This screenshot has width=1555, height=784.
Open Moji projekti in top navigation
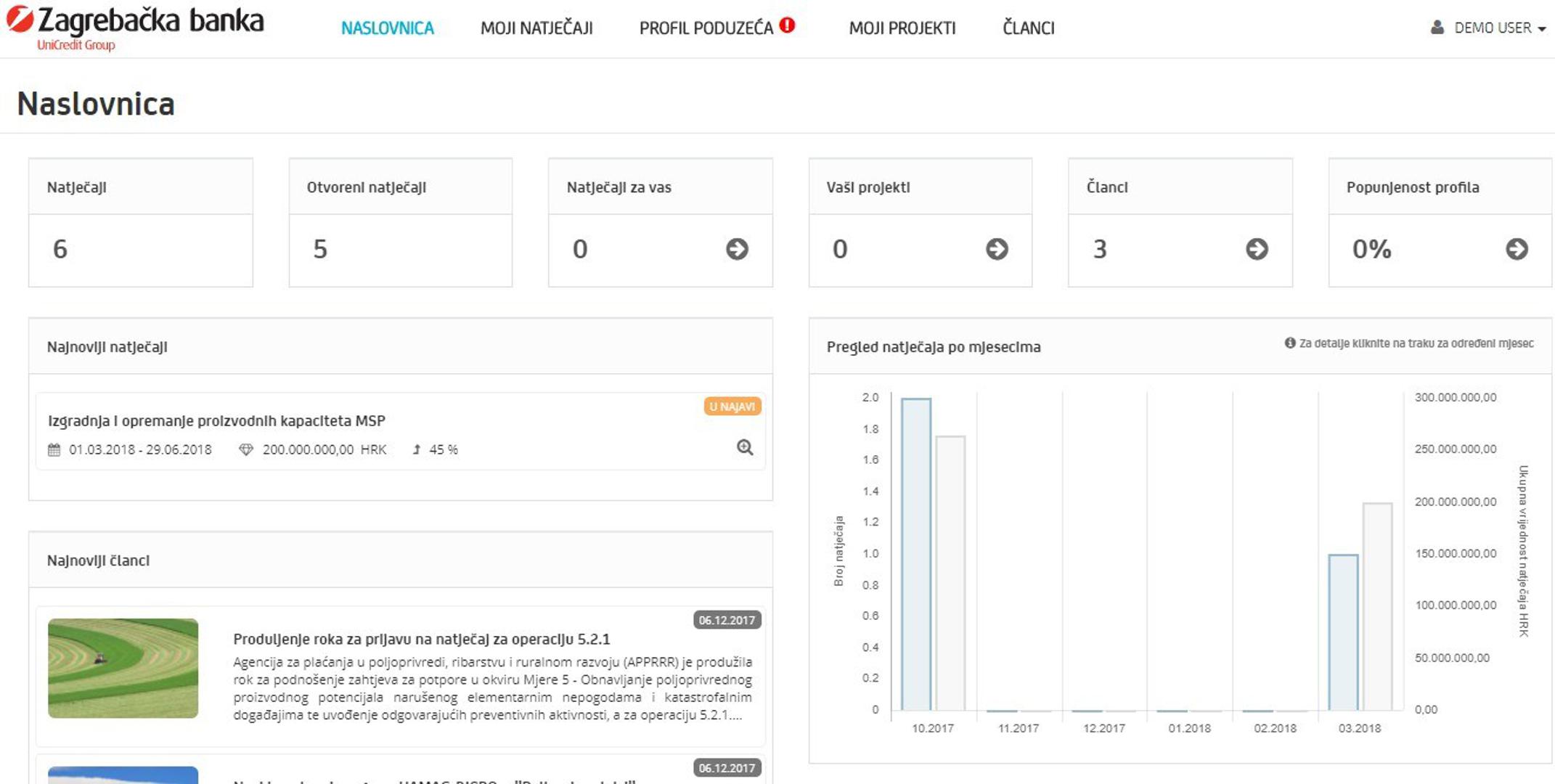[902, 28]
